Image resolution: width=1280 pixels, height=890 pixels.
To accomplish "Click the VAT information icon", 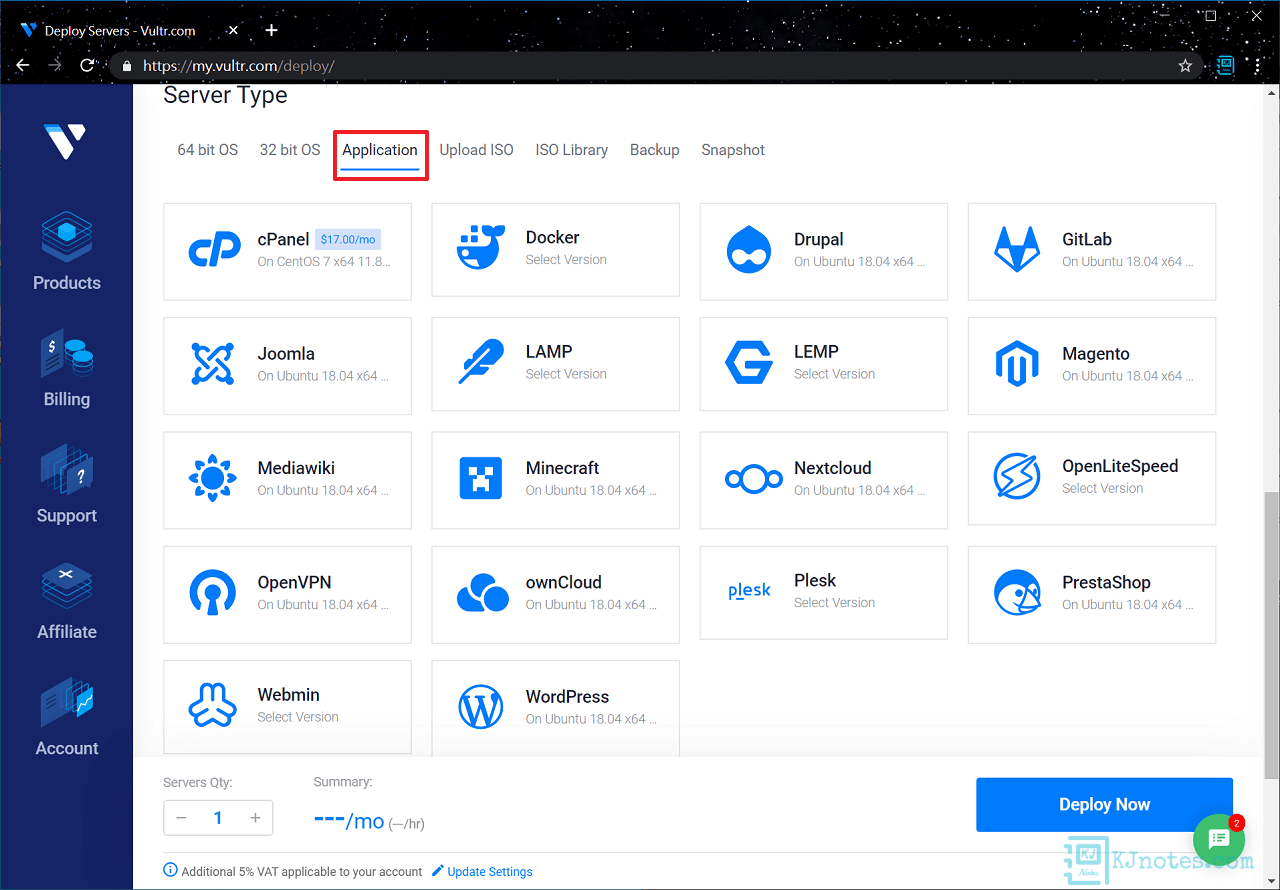I will (x=170, y=871).
